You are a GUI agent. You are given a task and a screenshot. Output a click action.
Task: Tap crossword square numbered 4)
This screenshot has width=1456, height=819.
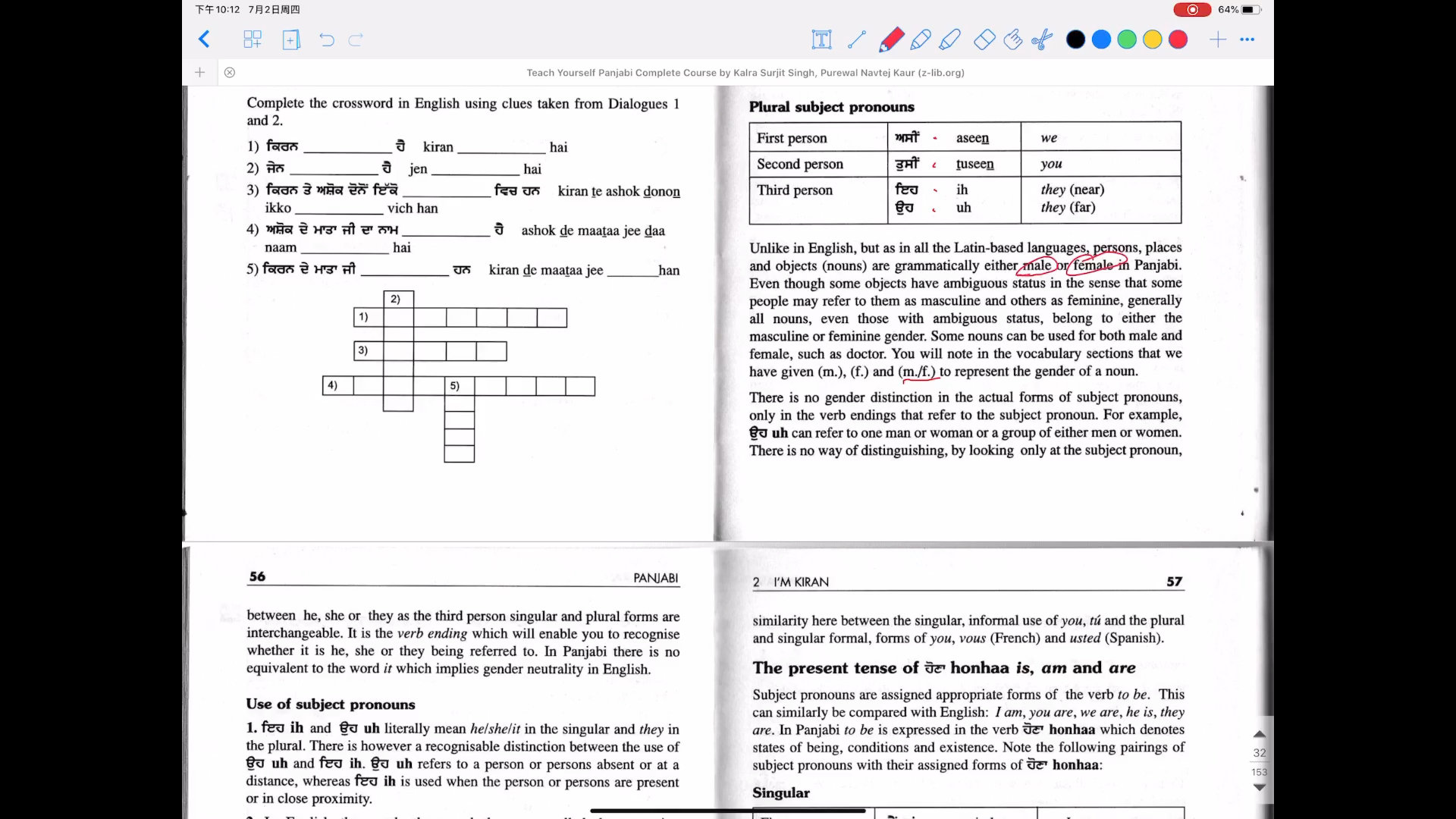click(x=338, y=385)
